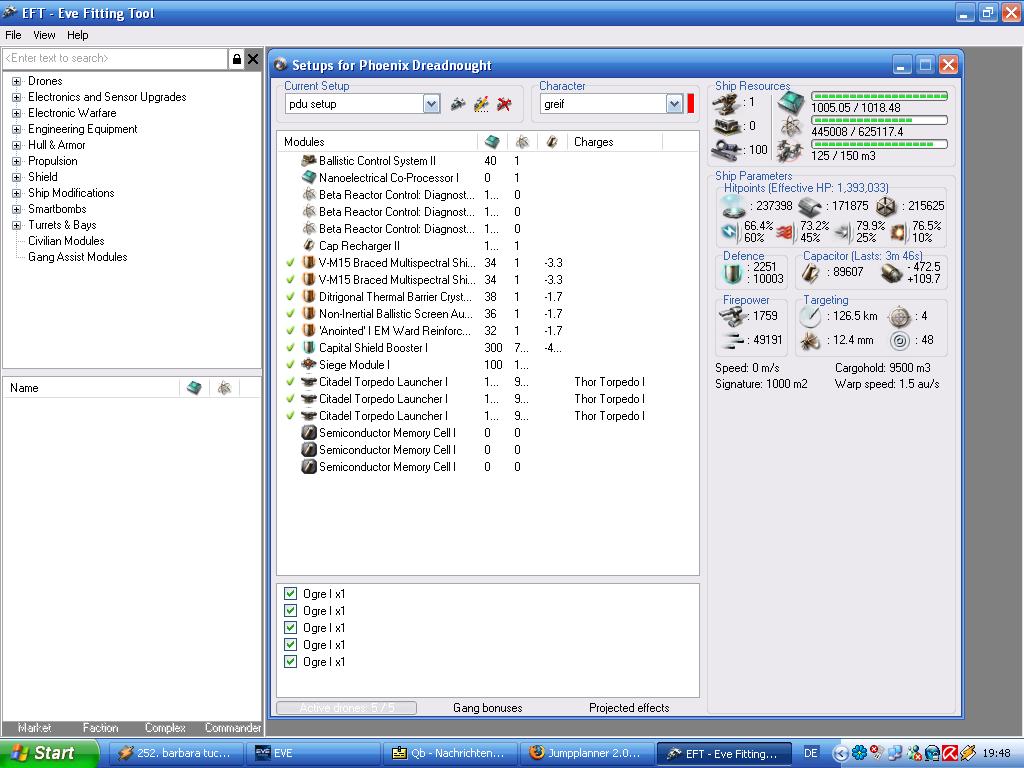Click the Capital Shield Booster I icon
Screen dimensions: 1024x768
[308, 347]
